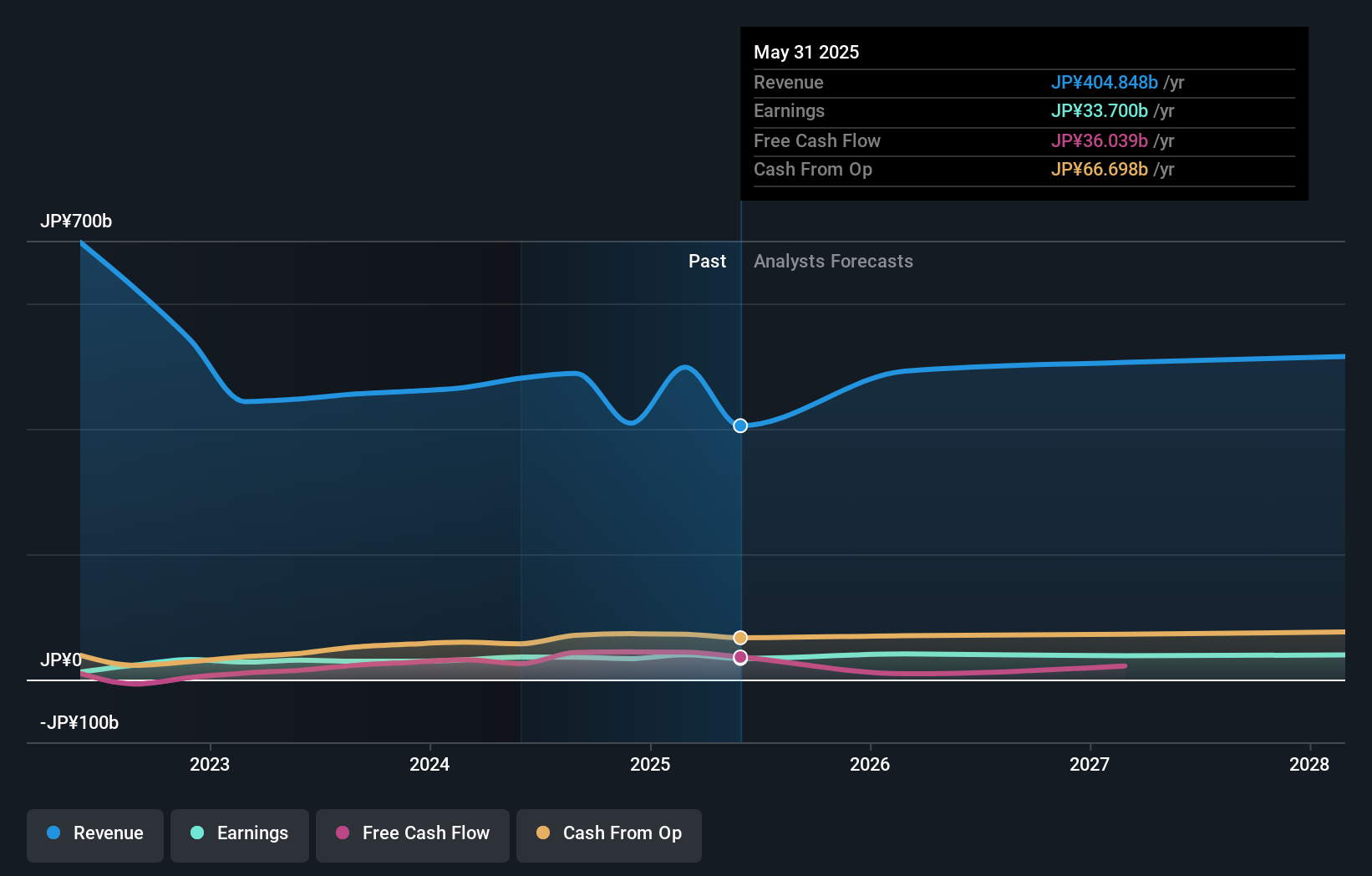The width and height of the screenshot is (1372, 876).
Task: Click the 2023 x-axis label
Action: [210, 764]
